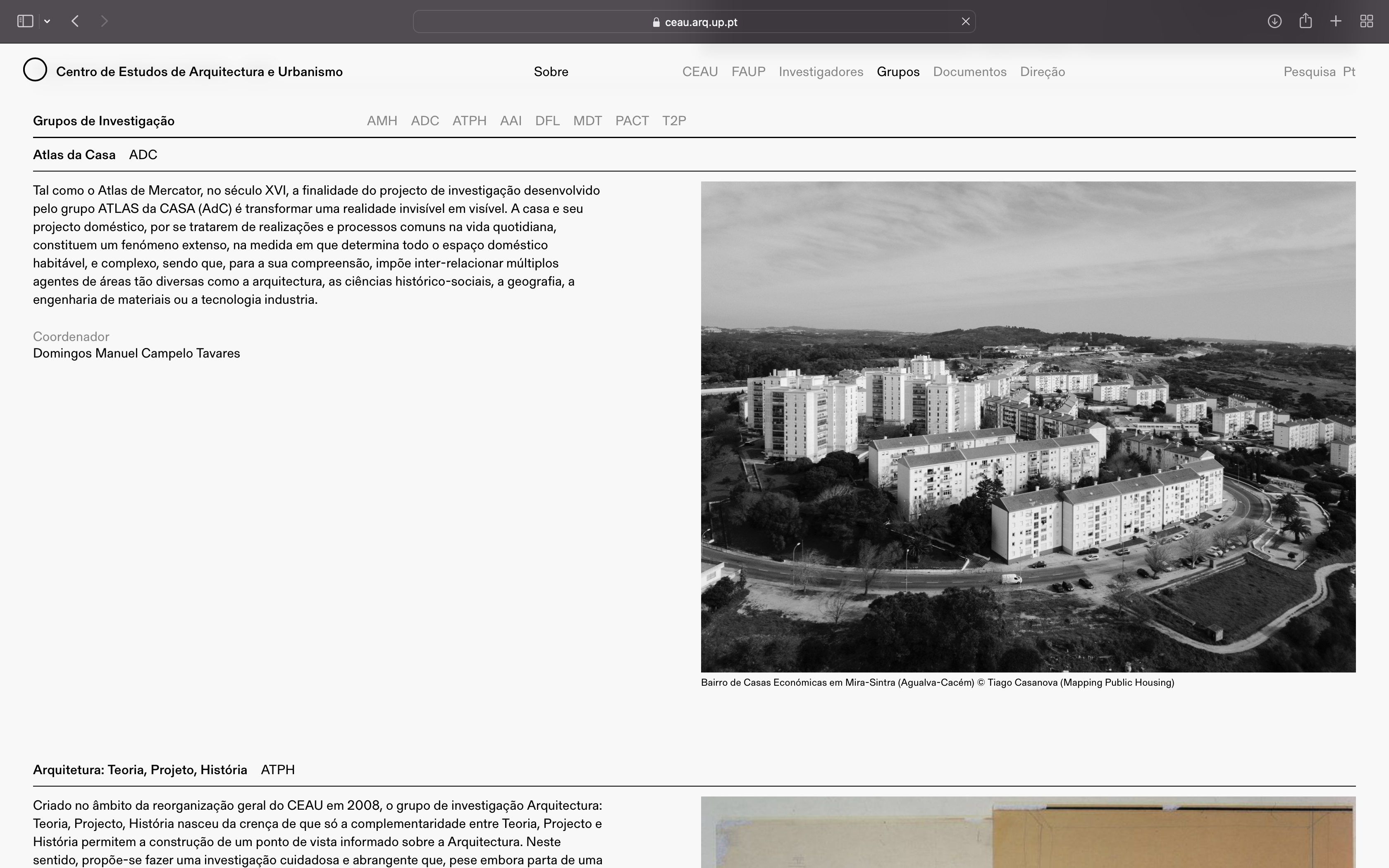Click the Mira-Sintra housing aerial photo

point(1028,427)
